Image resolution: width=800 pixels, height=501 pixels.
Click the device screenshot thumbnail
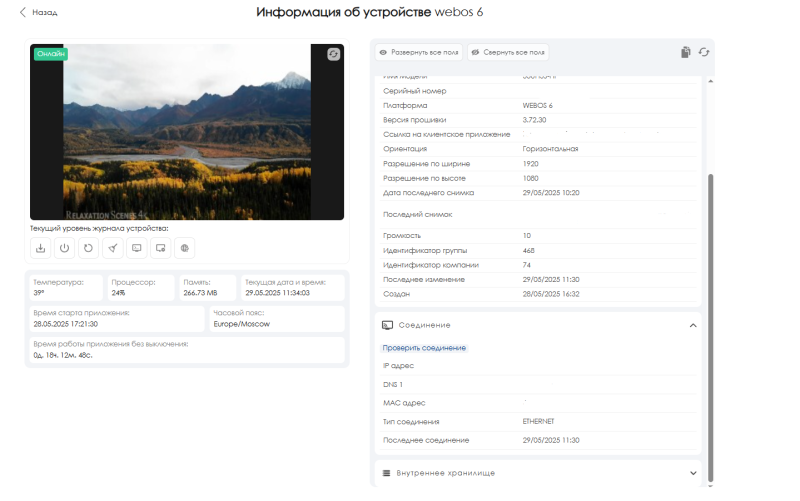(187, 131)
